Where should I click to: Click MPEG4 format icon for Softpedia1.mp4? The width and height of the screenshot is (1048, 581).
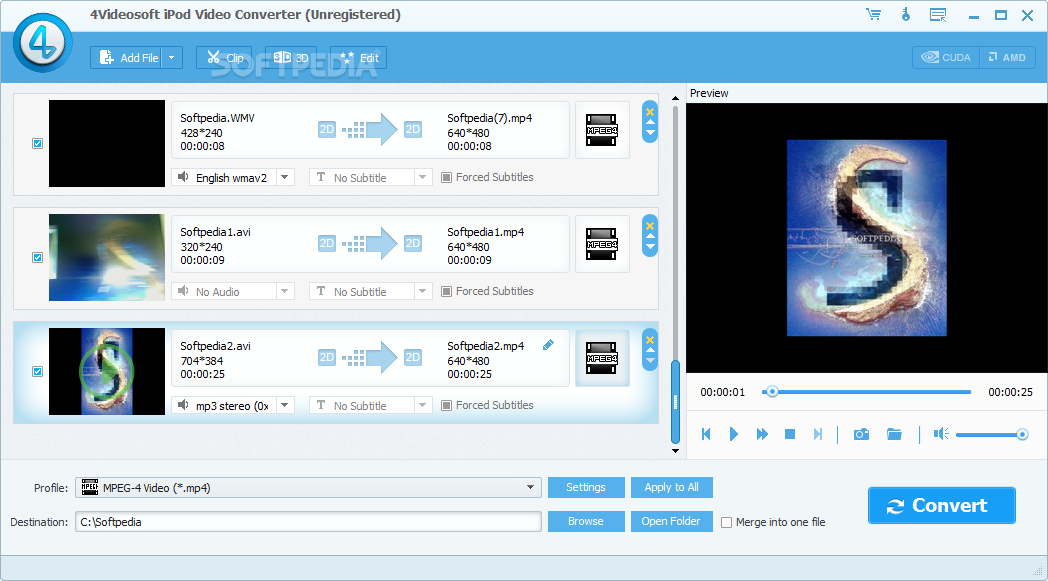(x=602, y=244)
